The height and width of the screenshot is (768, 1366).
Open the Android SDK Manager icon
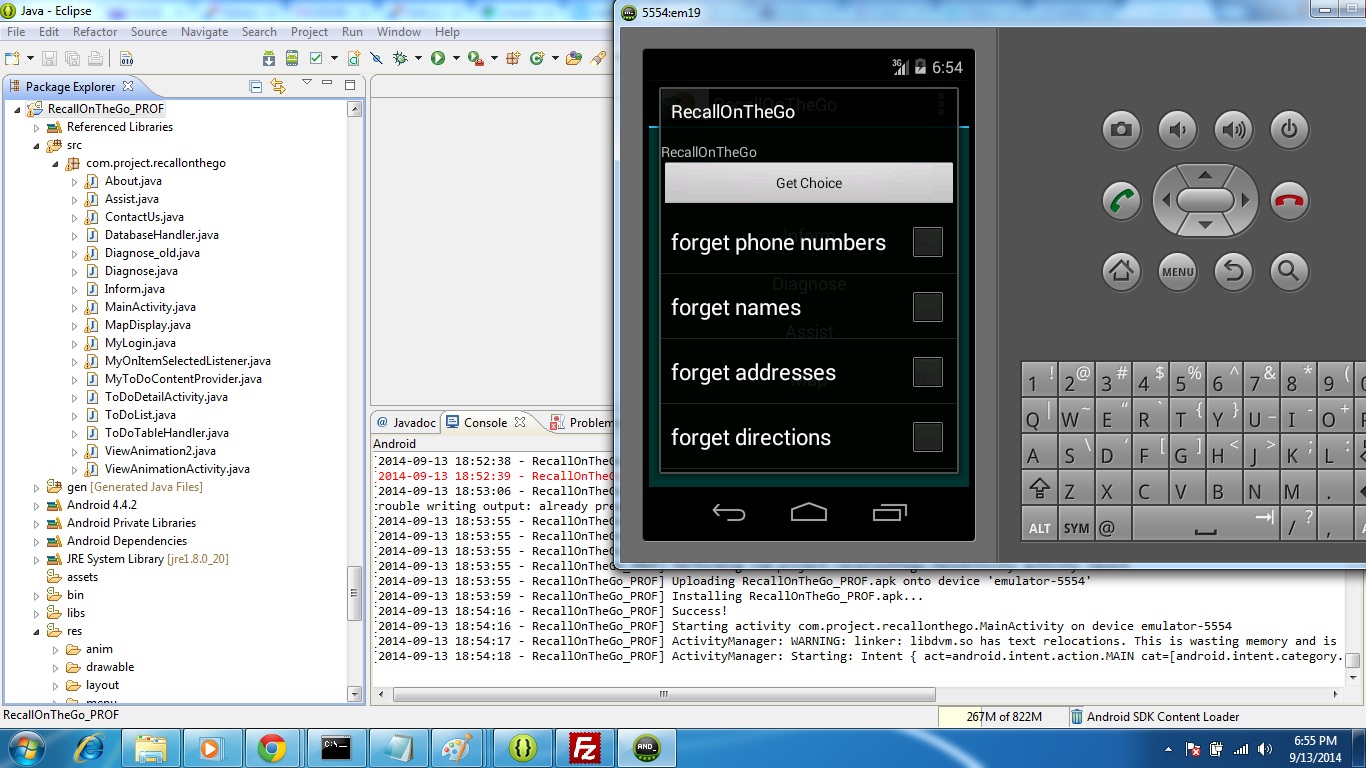pos(269,58)
